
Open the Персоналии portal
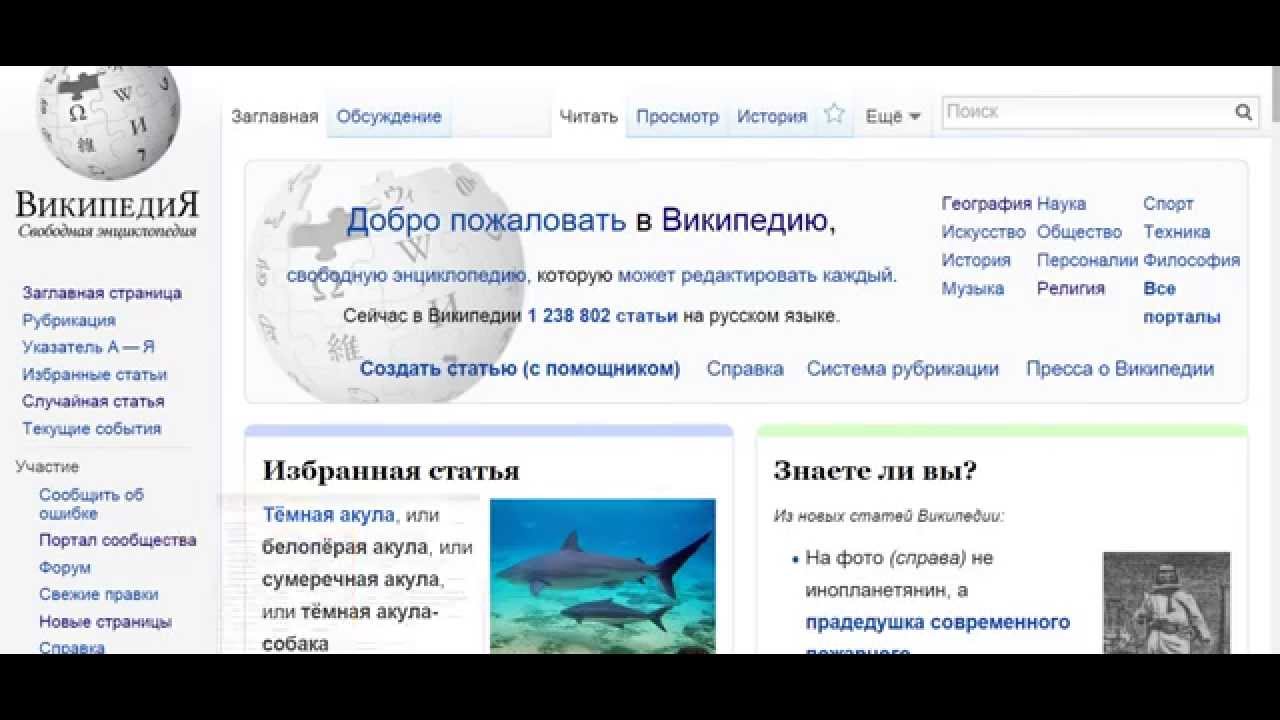(1087, 260)
